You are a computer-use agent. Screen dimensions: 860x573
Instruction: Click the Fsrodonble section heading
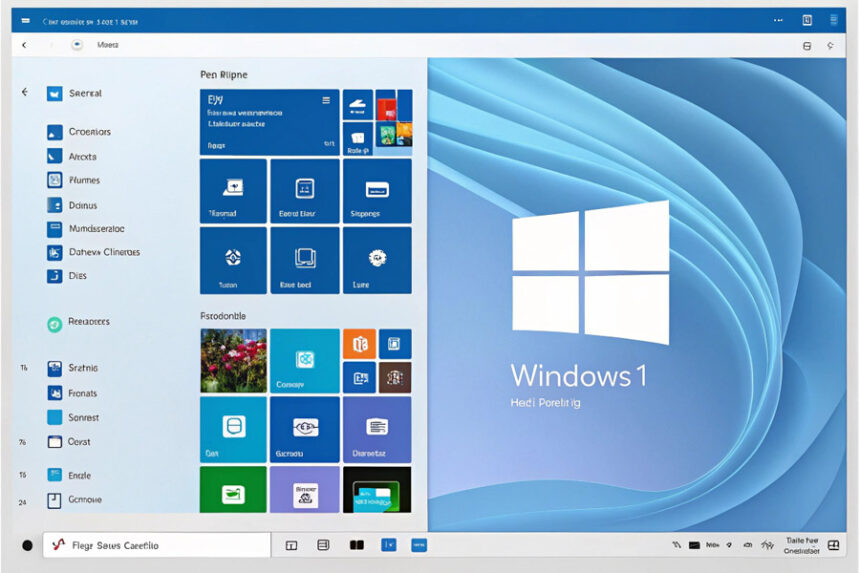[223, 316]
